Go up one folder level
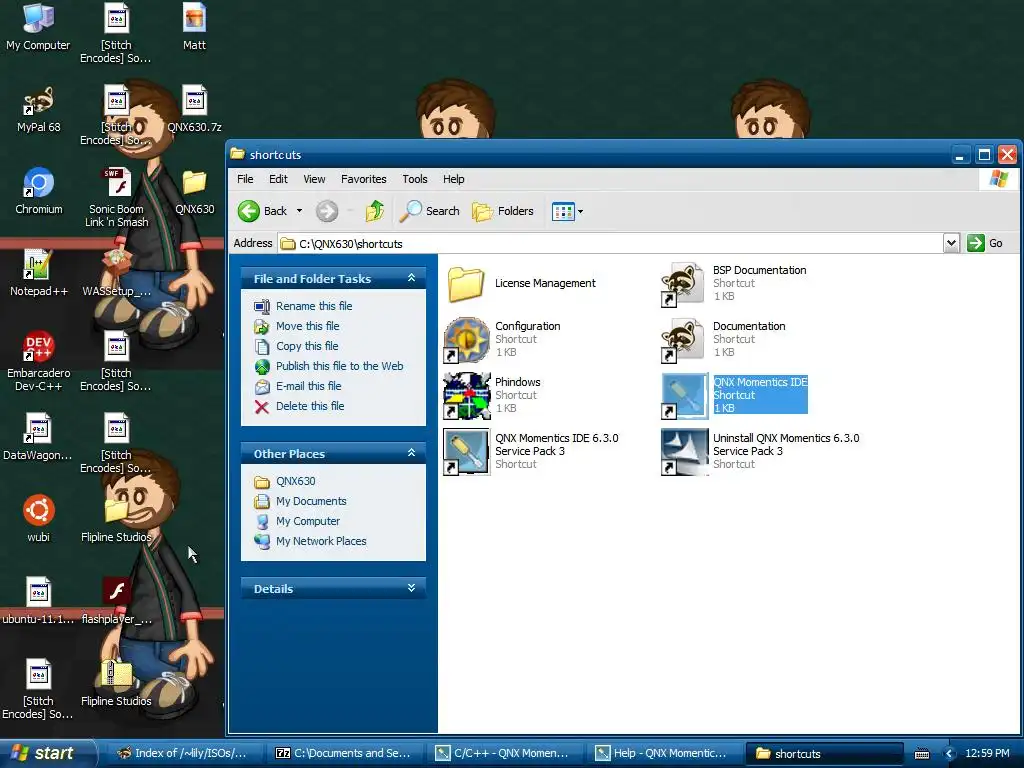The height and width of the screenshot is (768, 1024). pyautogui.click(x=375, y=211)
